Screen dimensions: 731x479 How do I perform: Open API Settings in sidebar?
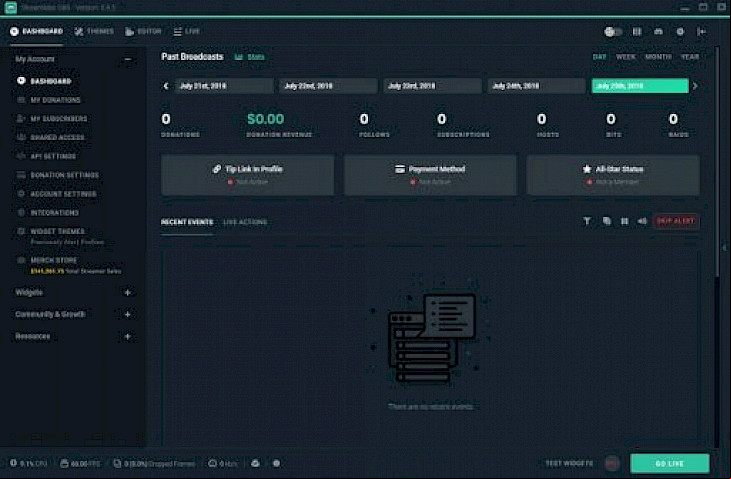pos(53,156)
